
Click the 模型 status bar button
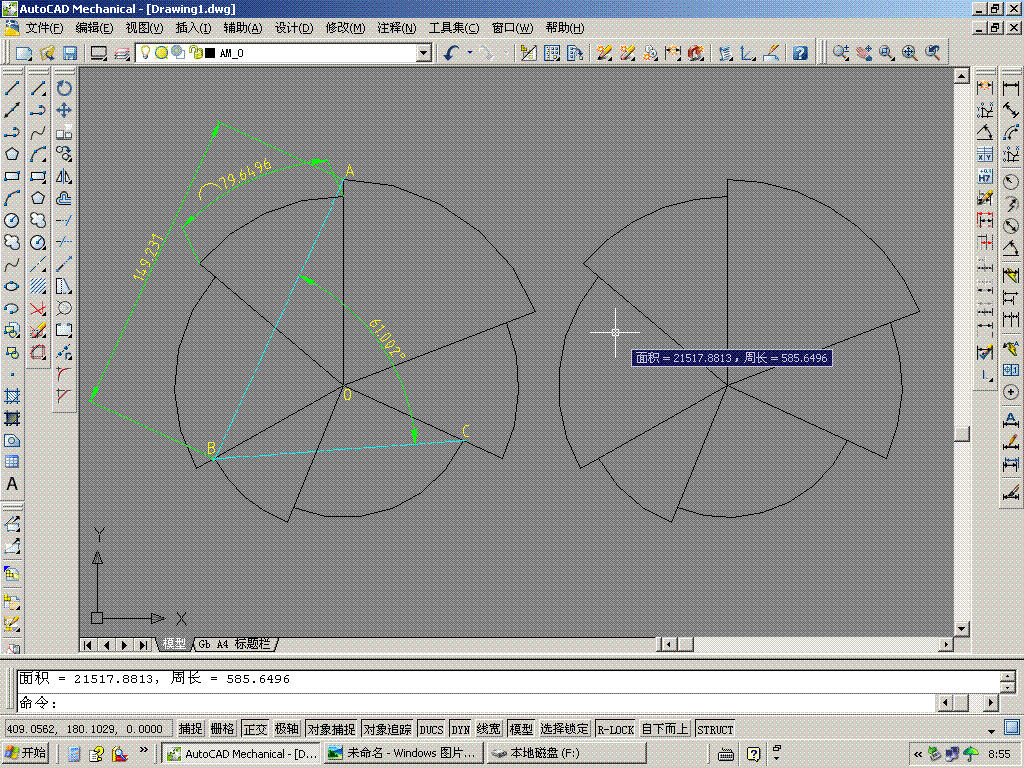pos(520,729)
